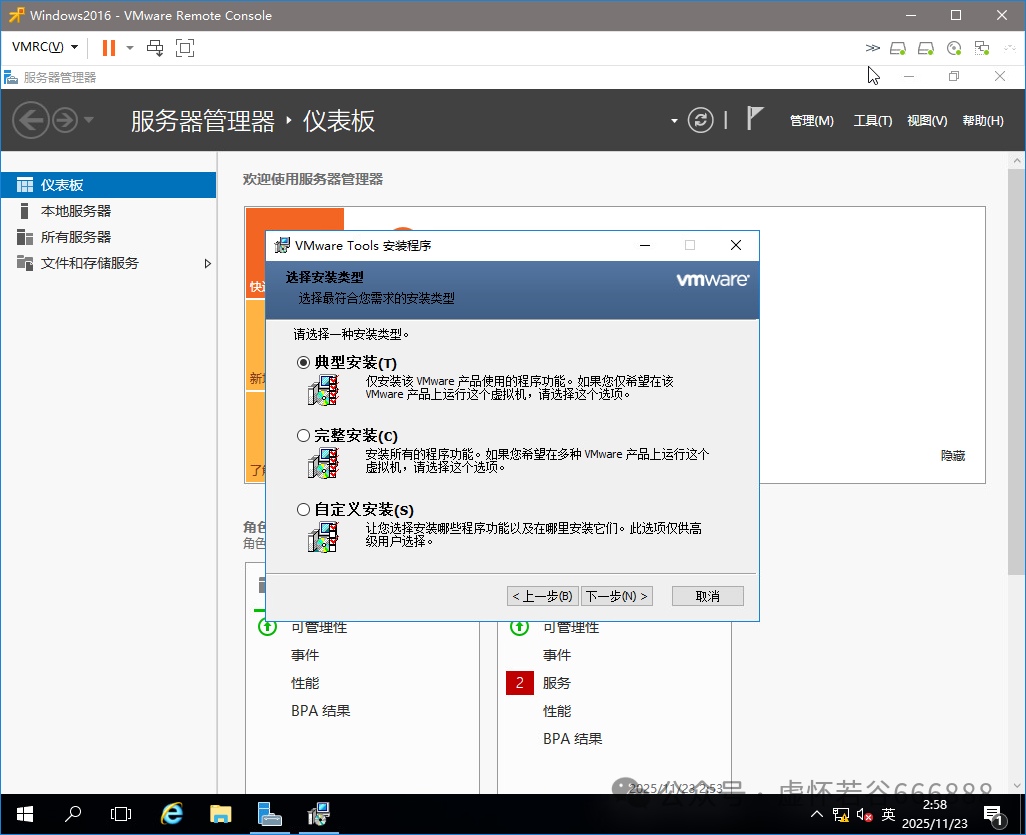Click the taskbar clock showing 2:58

tap(934, 814)
